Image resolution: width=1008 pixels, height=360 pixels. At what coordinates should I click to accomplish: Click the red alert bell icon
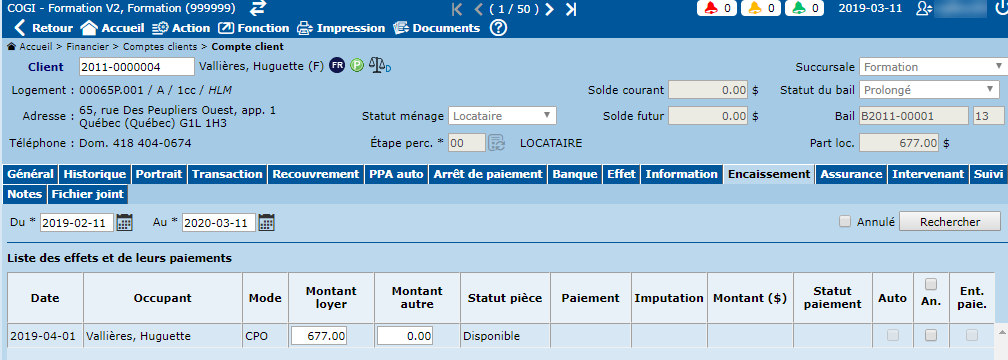coord(710,8)
